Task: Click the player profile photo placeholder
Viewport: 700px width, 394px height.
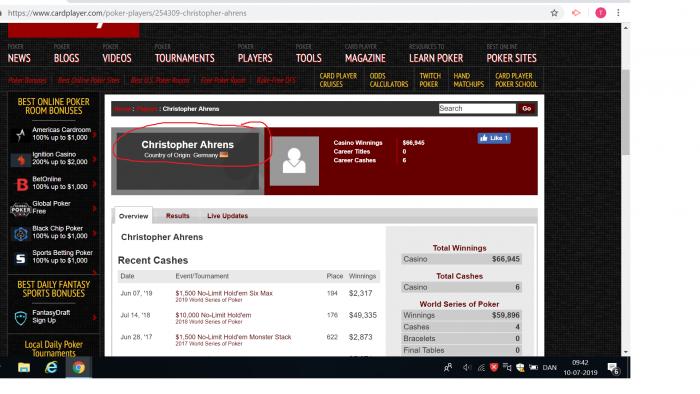Action: tap(294, 161)
